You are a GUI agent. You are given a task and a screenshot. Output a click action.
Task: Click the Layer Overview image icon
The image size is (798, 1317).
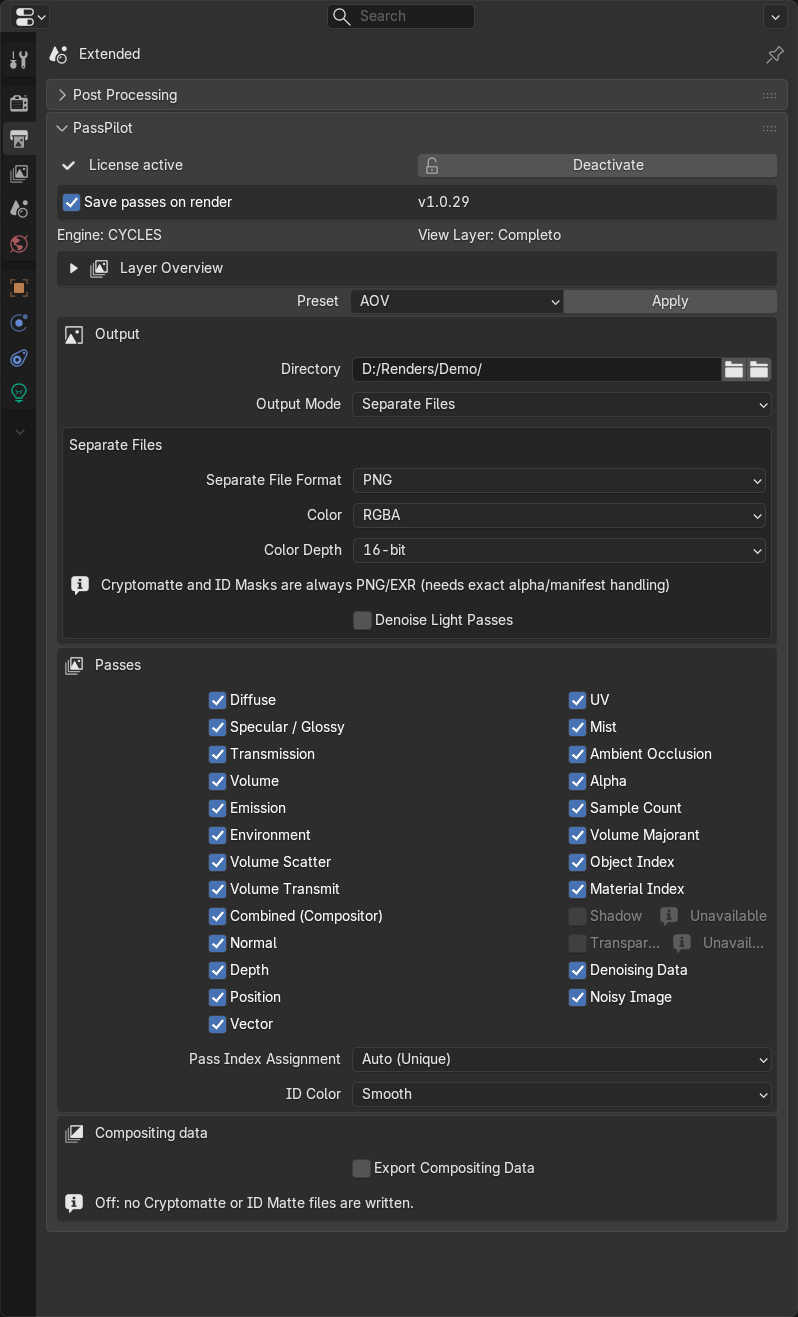(99, 268)
